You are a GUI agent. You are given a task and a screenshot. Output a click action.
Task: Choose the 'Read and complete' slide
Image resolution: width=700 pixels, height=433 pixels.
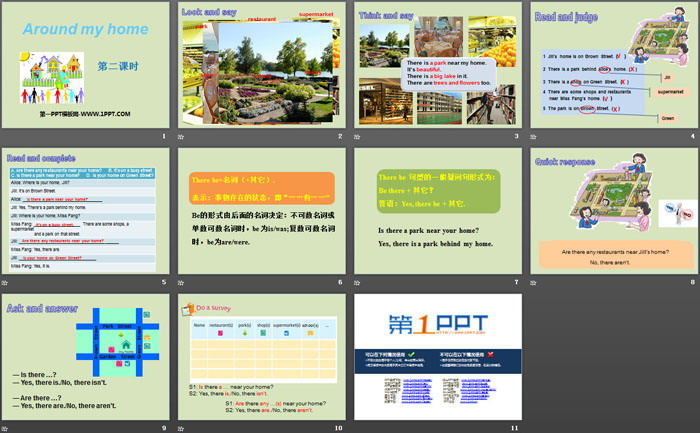(x=85, y=210)
